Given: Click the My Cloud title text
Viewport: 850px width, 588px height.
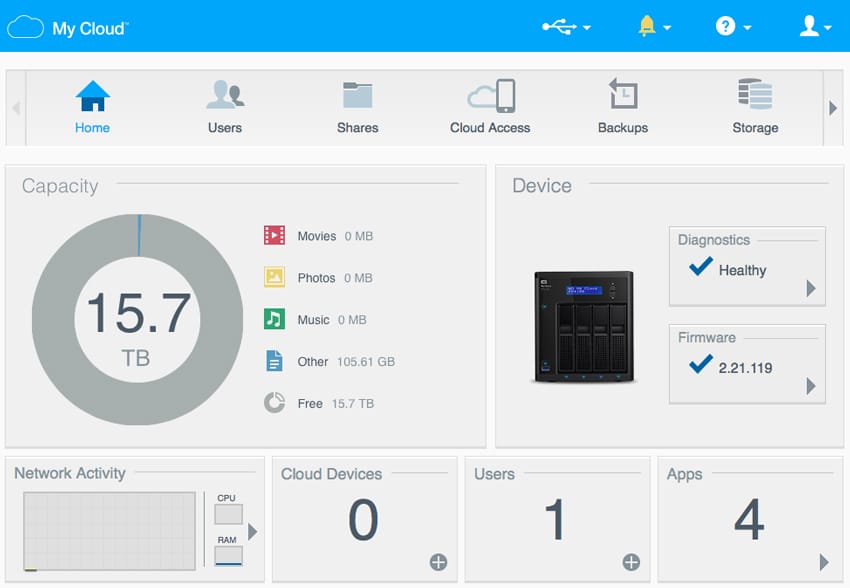Looking at the screenshot, I should 90,28.
